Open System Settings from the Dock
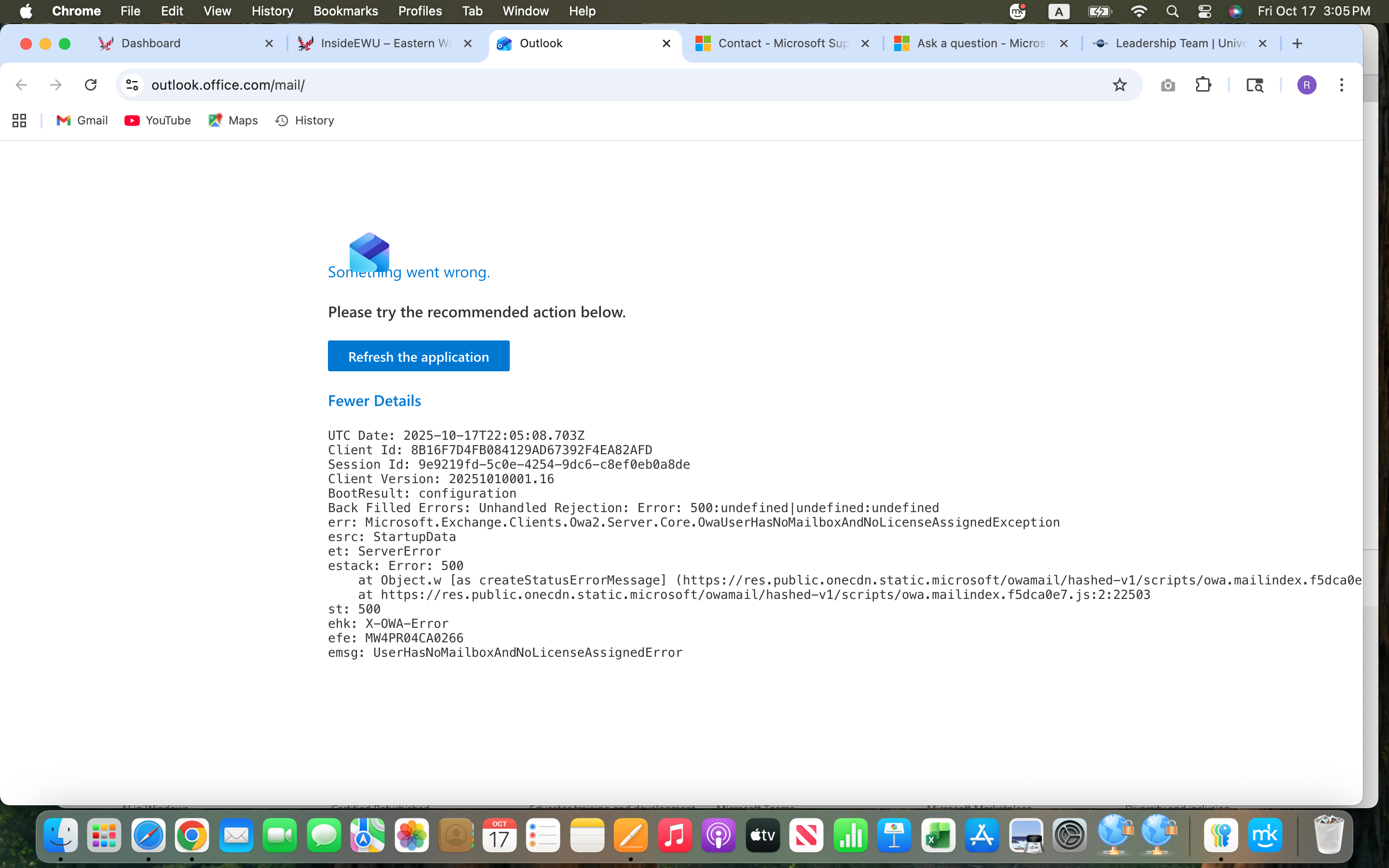Image resolution: width=1389 pixels, height=868 pixels. click(x=1070, y=835)
